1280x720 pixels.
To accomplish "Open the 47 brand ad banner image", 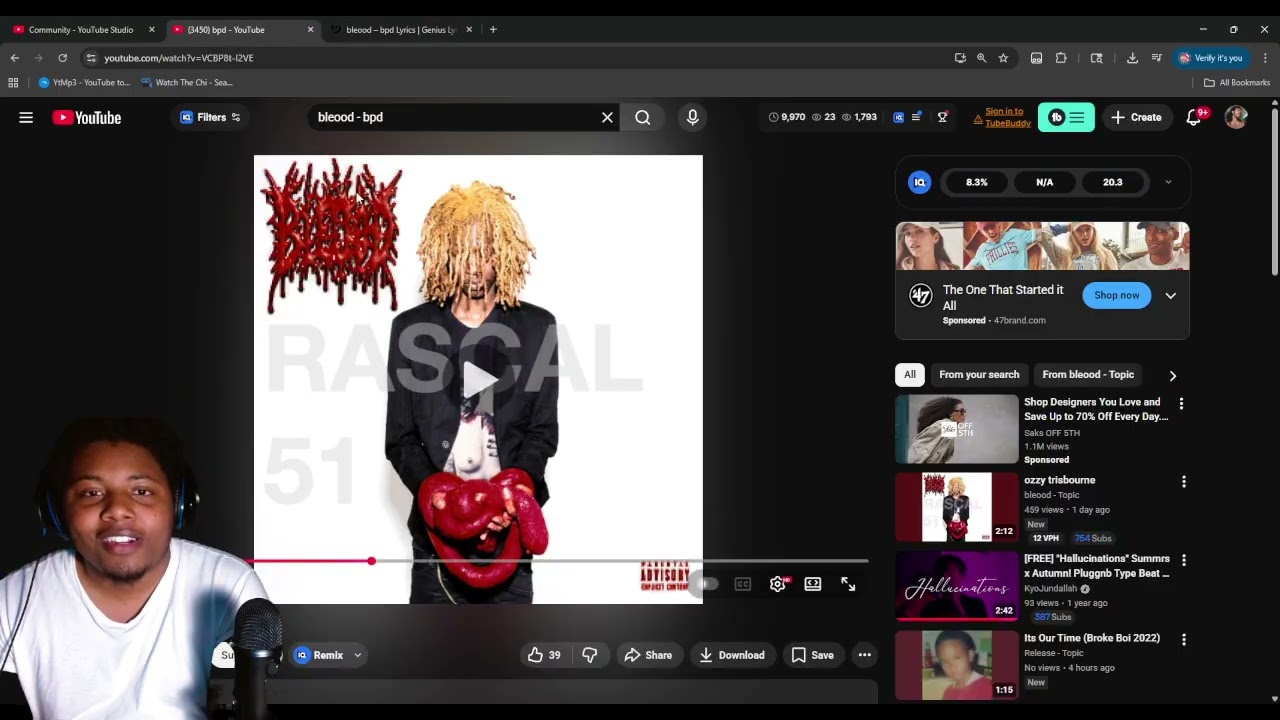I will pos(1042,246).
